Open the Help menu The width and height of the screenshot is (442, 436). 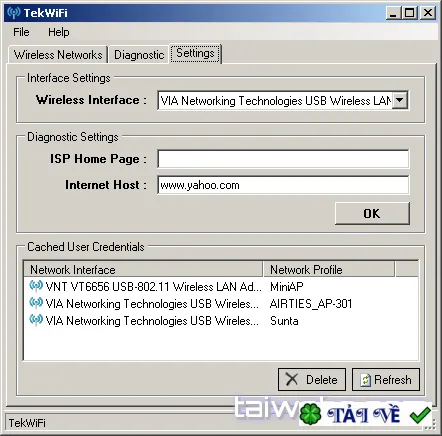[x=59, y=32]
